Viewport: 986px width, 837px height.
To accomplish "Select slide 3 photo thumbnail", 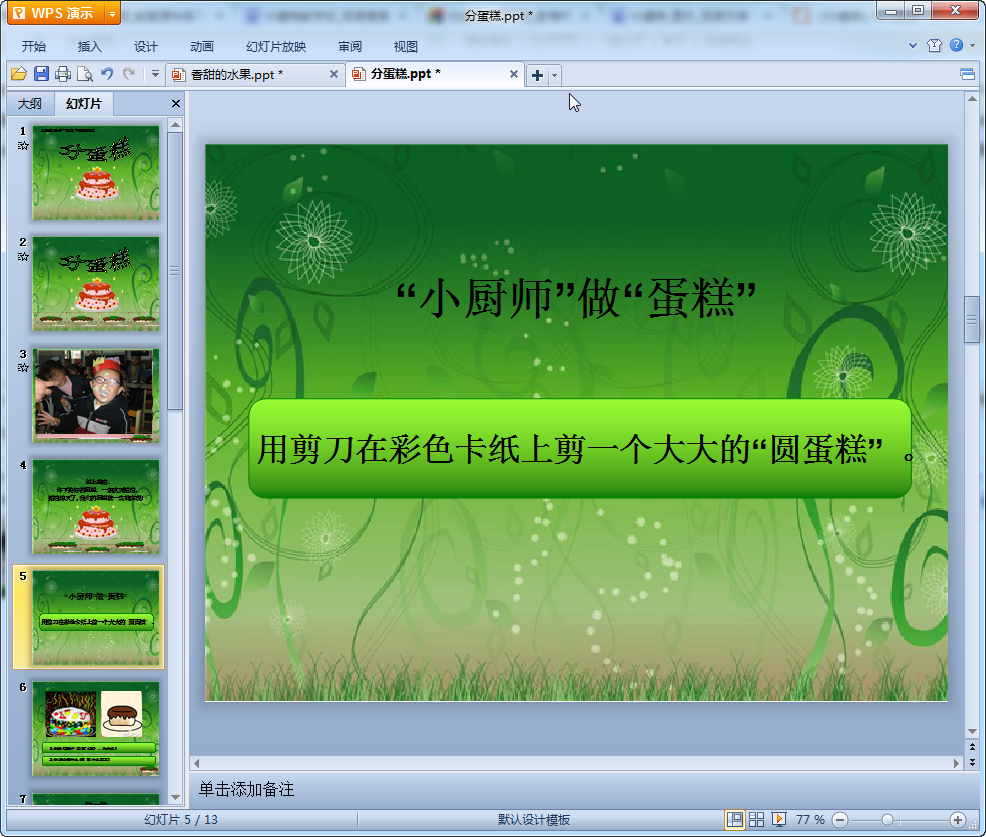I will point(96,396).
